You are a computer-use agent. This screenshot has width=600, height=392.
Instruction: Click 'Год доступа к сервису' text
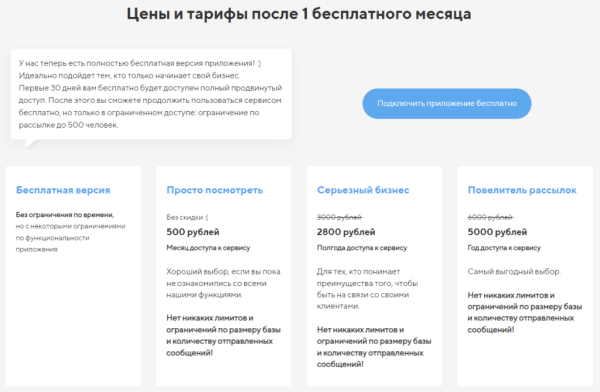504,248
